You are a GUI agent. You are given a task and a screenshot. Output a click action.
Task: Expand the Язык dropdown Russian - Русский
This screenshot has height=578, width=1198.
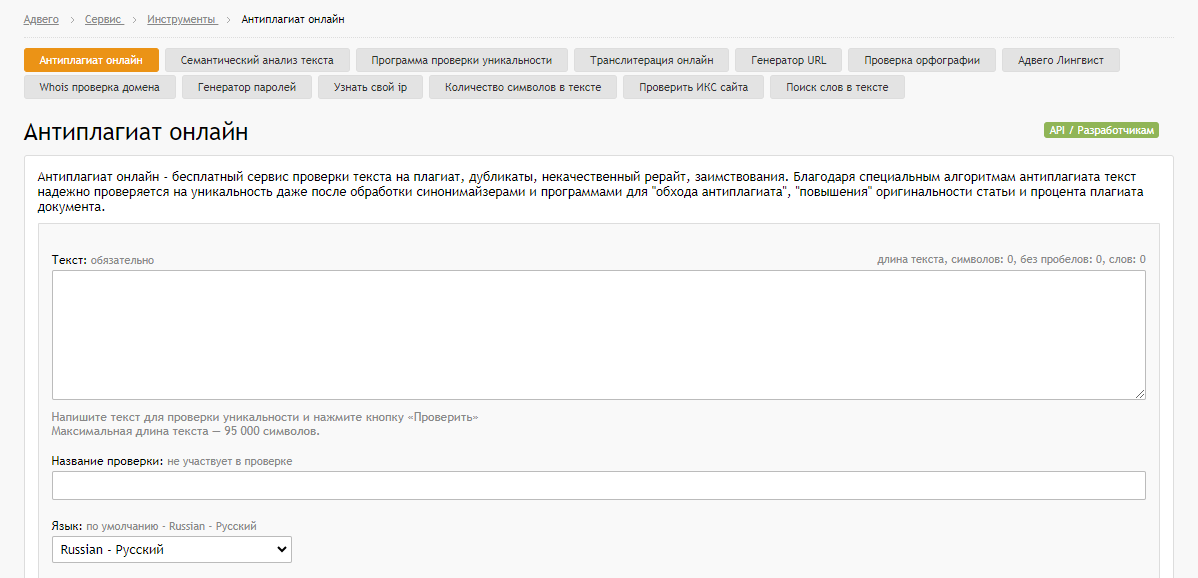(x=171, y=549)
